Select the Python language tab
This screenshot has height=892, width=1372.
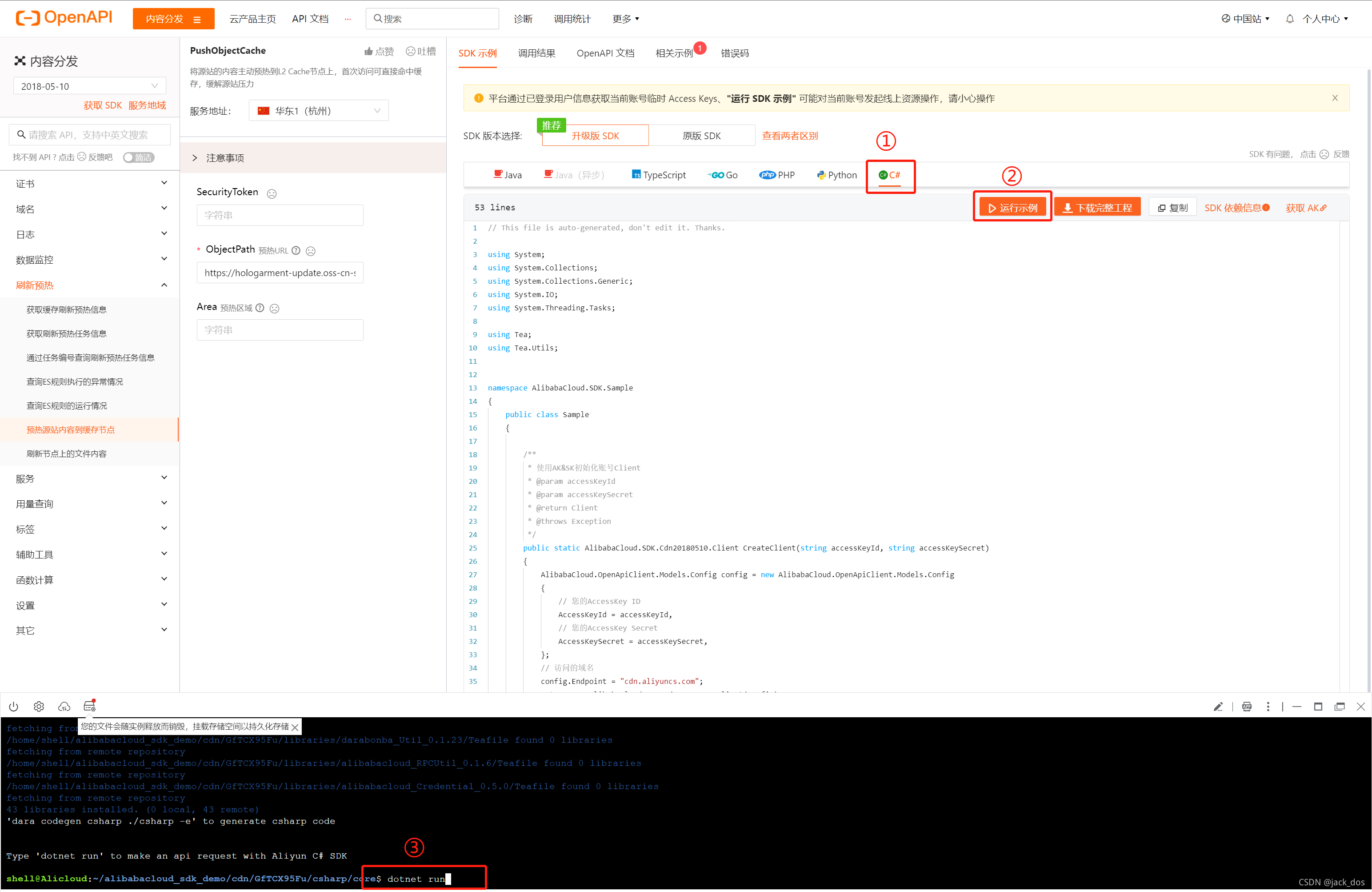pos(836,175)
